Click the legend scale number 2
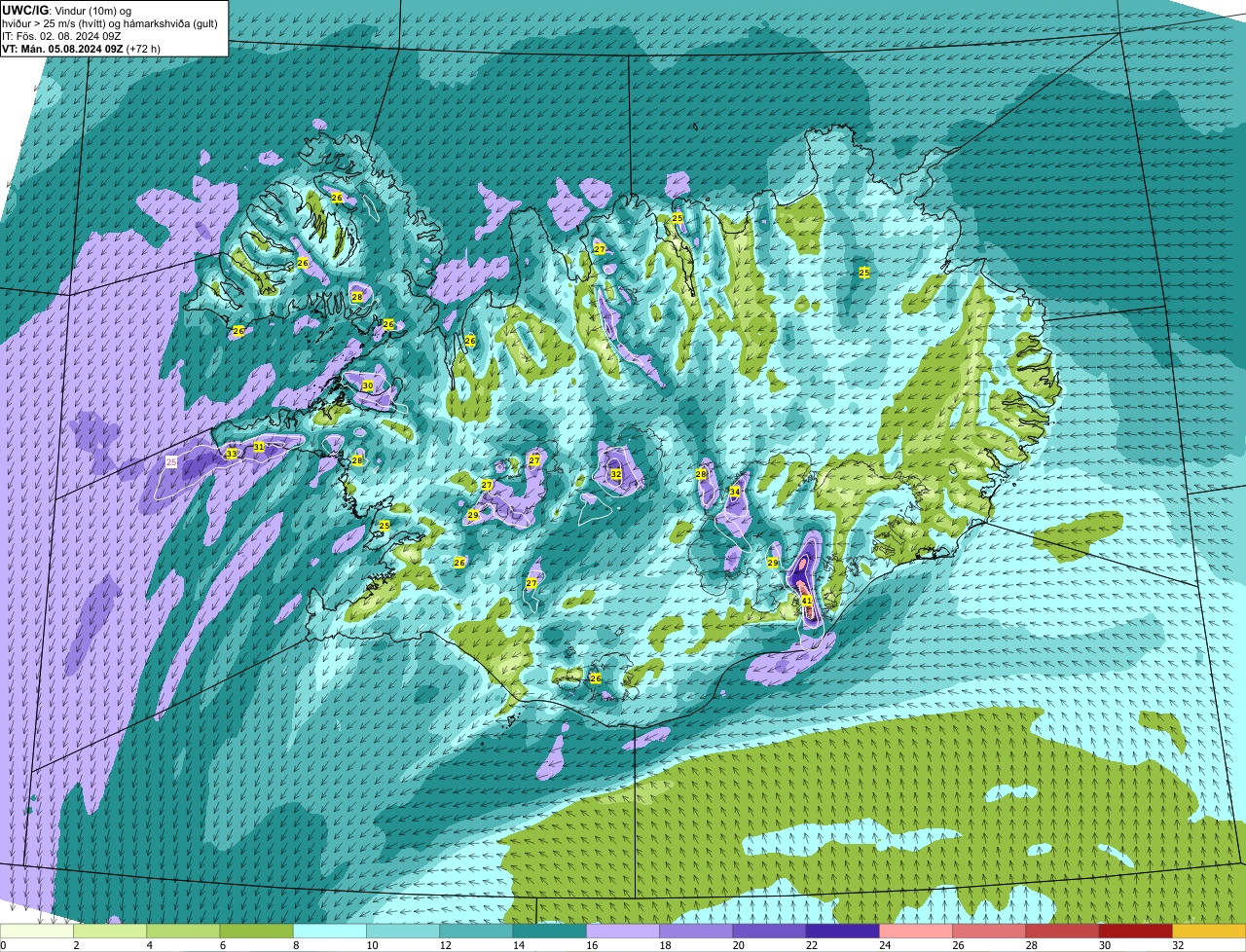Viewport: 1246px width, 952px height. 75,945
